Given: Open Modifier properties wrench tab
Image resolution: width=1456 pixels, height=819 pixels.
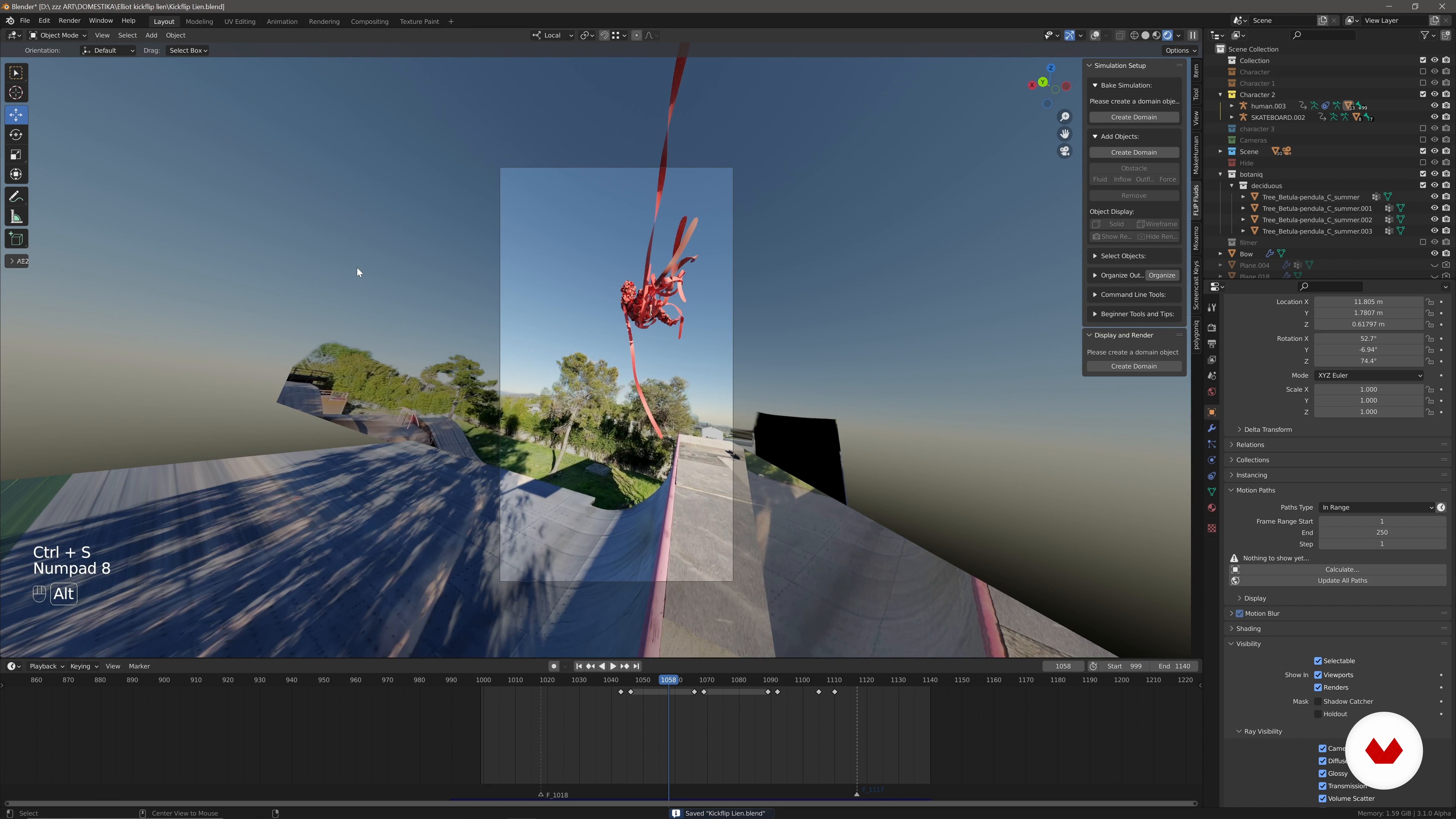Looking at the screenshot, I should pos(1211,428).
